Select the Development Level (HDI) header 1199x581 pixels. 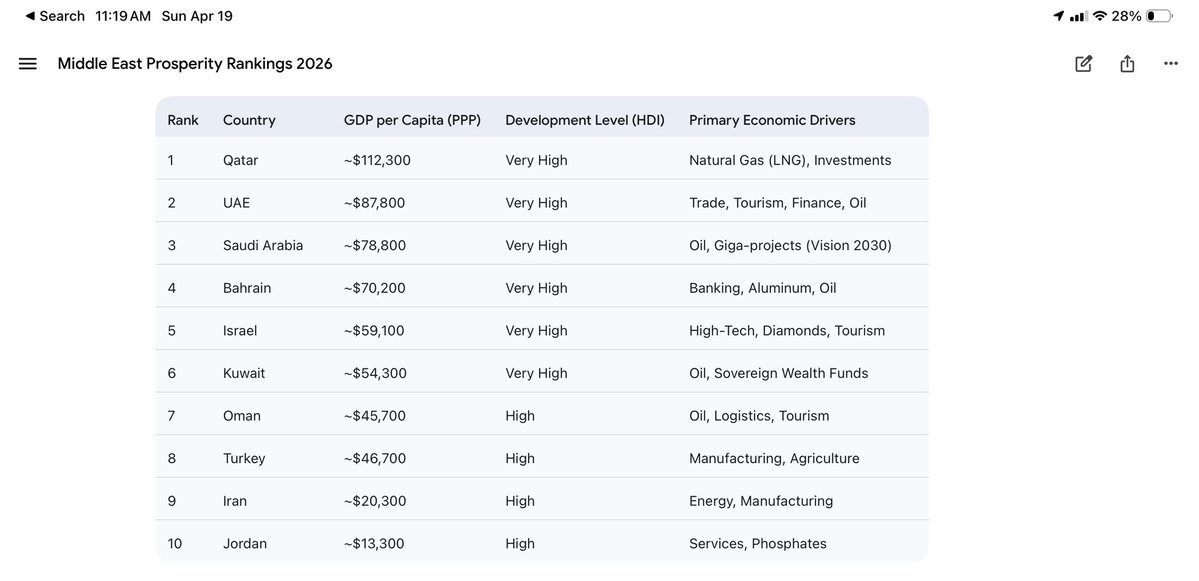(585, 120)
